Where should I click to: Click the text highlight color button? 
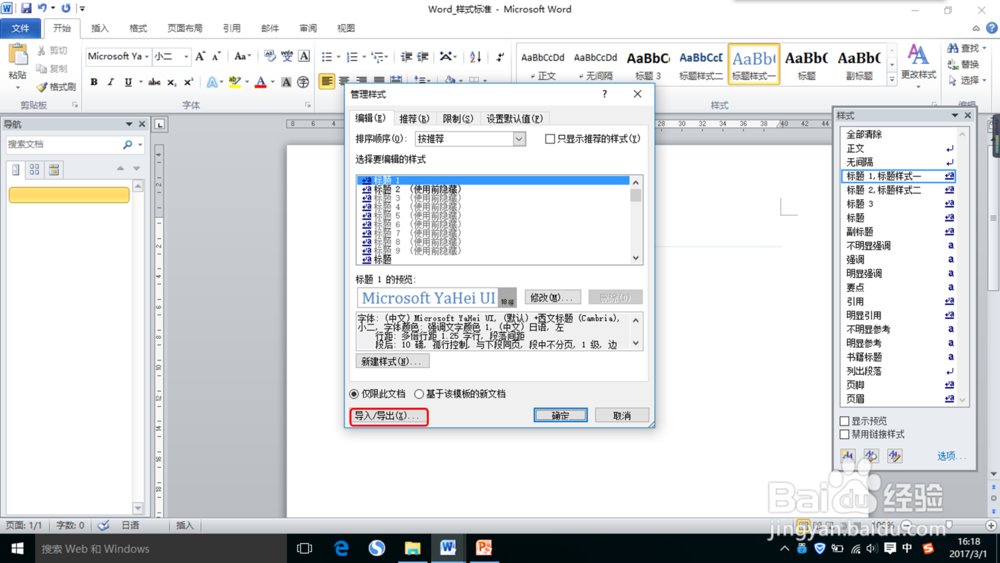tap(235, 82)
